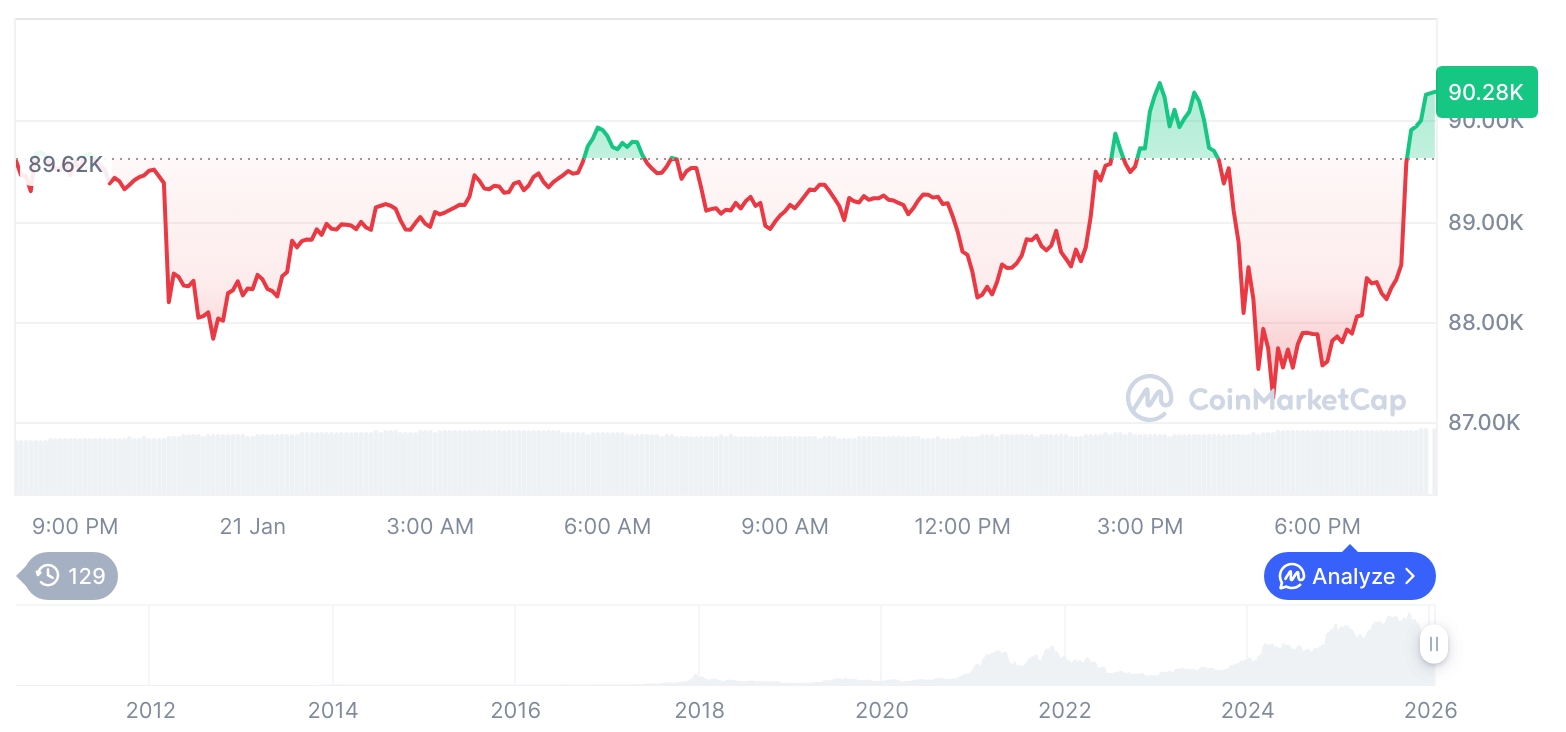The width and height of the screenshot is (1566, 732).
Task: Click the chevron arrow on the Analyze button
Action: [1411, 577]
